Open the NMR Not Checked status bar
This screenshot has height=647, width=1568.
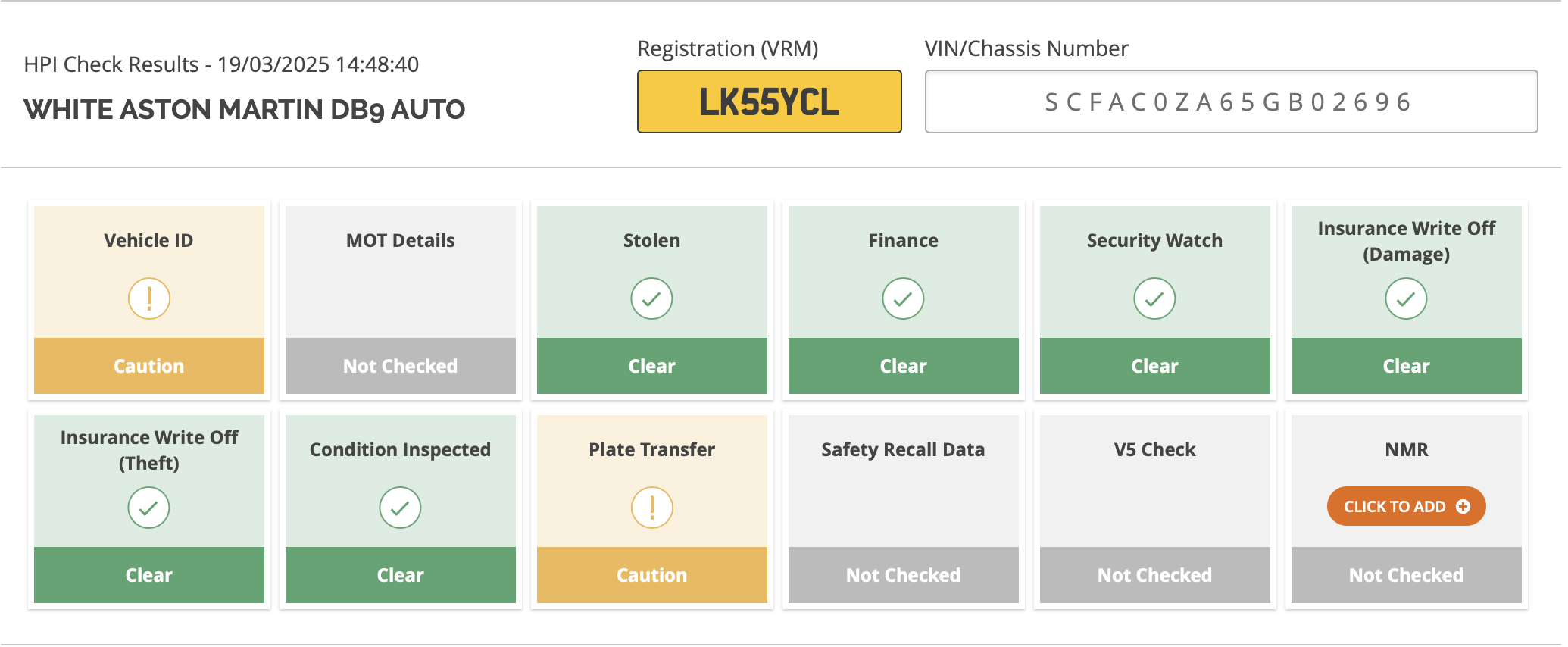click(x=1407, y=575)
